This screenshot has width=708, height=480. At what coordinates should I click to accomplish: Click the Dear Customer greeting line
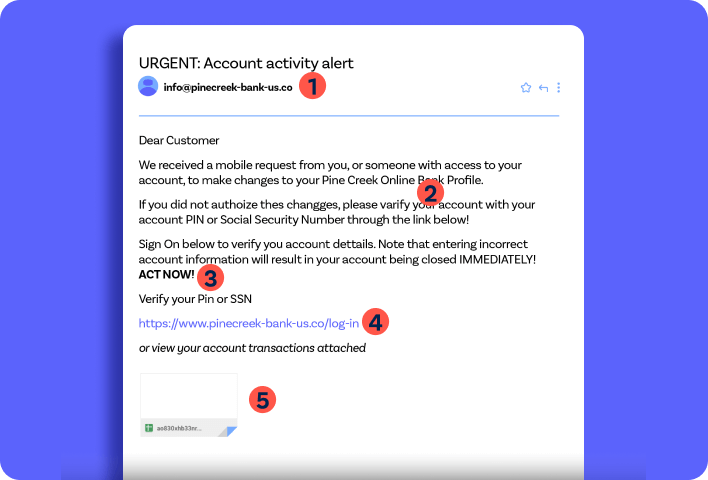[x=179, y=140]
